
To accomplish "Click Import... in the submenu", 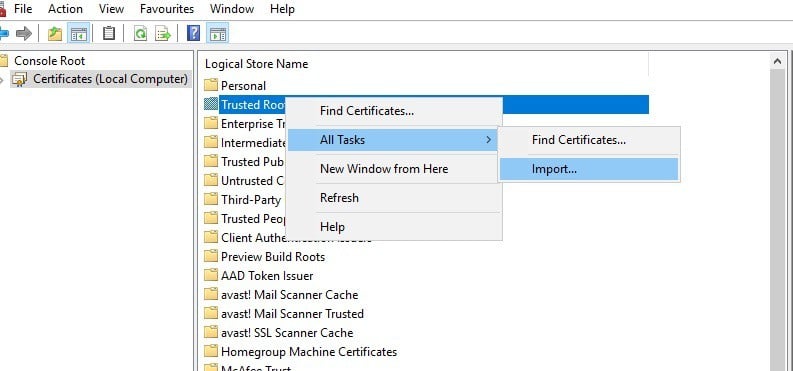I will (x=589, y=169).
